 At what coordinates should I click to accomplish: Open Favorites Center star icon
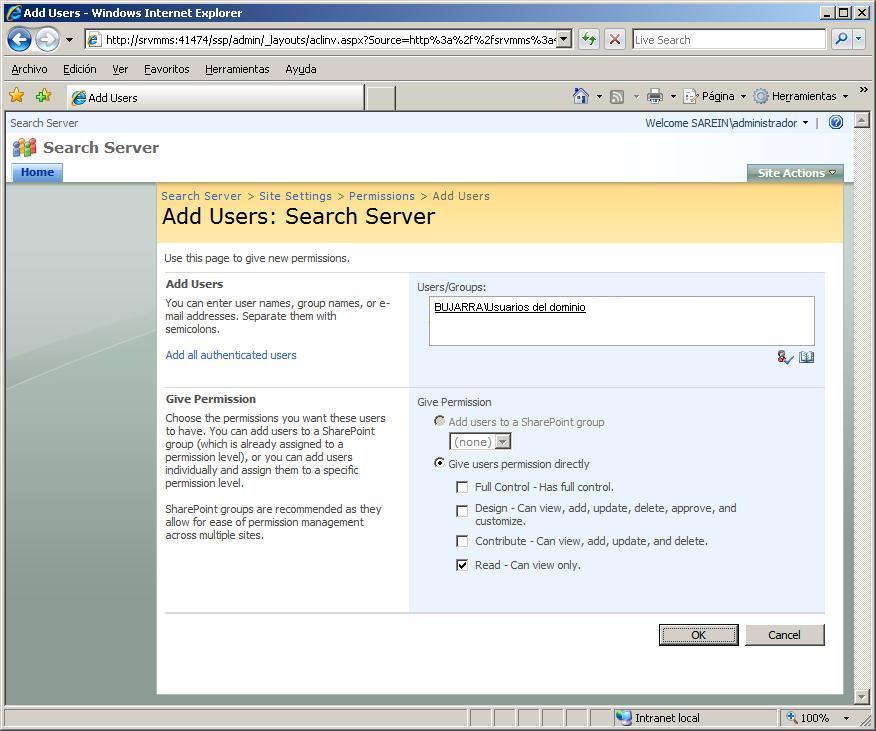(17, 96)
